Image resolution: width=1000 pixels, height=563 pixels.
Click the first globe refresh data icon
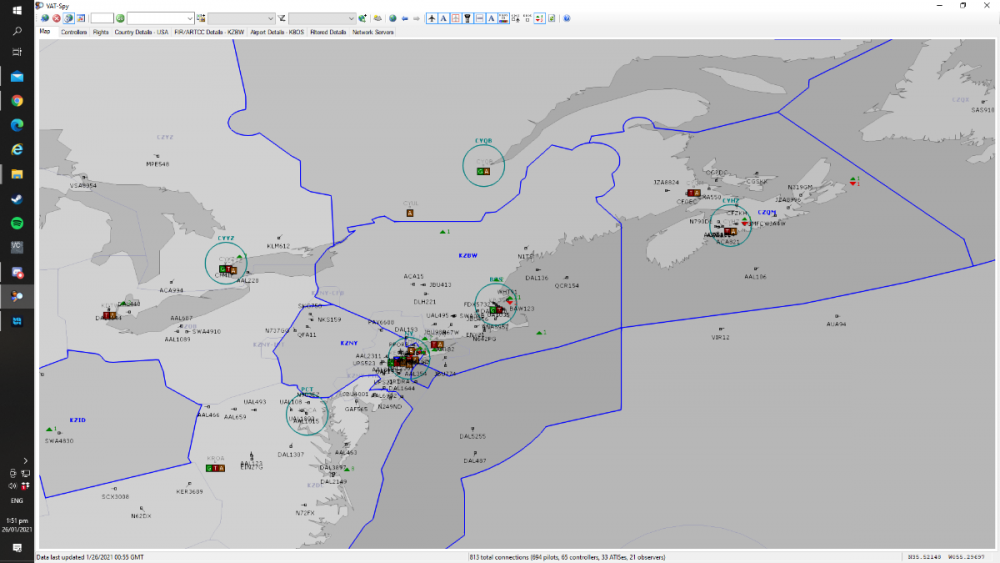tap(45, 18)
